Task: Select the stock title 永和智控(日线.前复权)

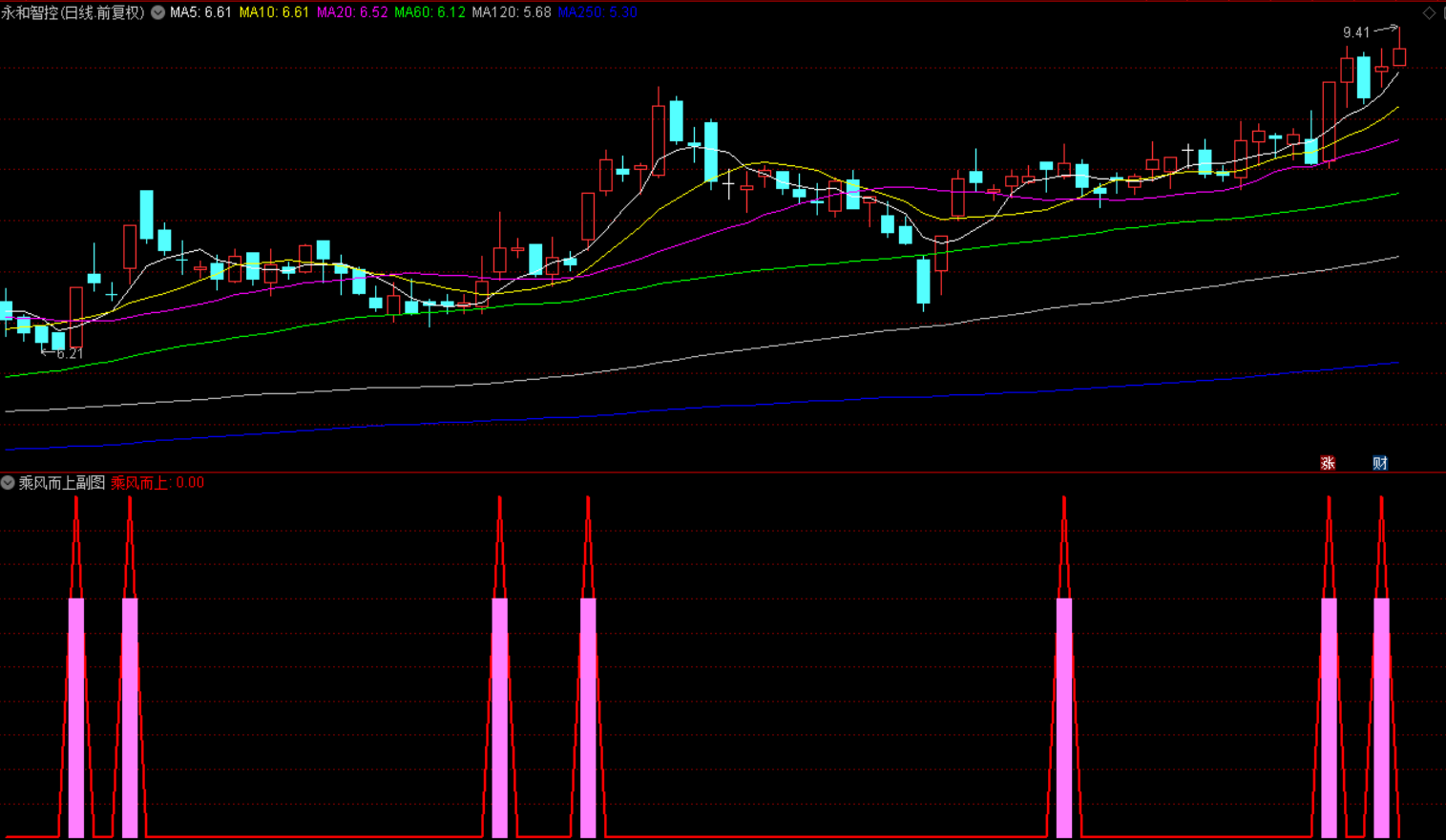Action: 73,12
